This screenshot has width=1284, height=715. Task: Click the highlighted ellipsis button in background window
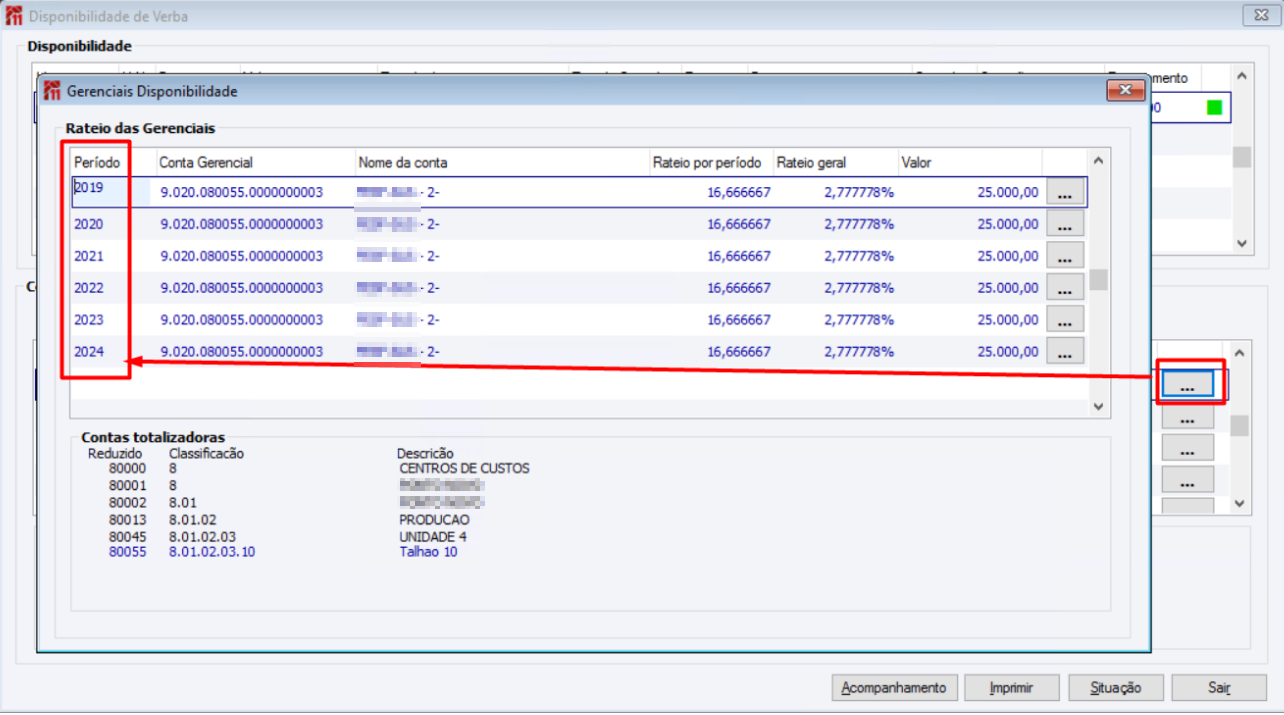(x=1188, y=385)
